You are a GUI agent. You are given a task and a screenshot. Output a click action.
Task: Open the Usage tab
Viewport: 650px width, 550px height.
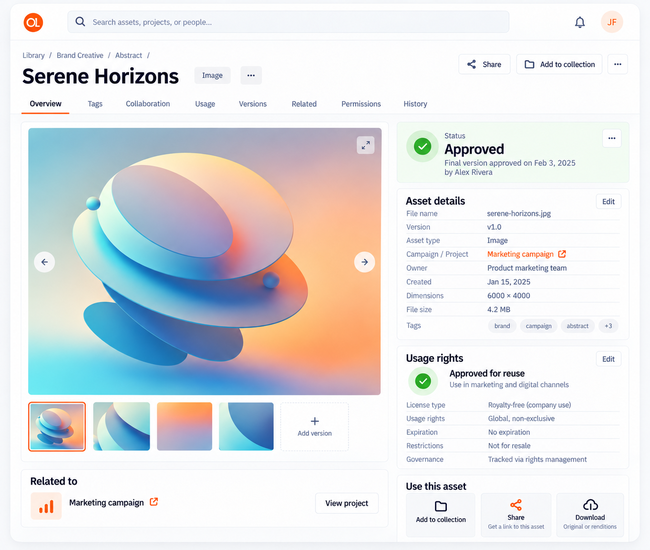[x=205, y=104]
